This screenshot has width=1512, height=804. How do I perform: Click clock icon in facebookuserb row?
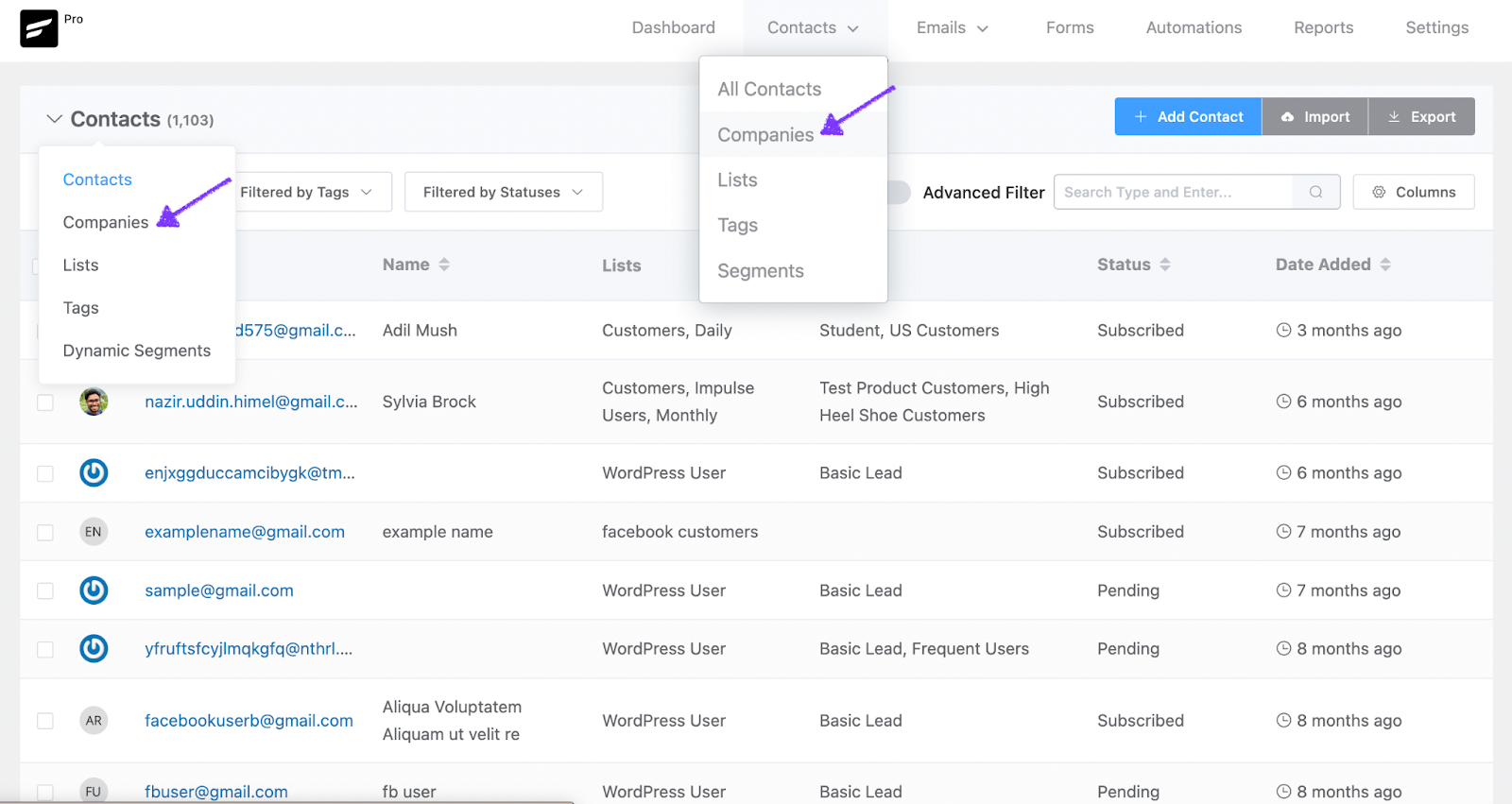1283,721
